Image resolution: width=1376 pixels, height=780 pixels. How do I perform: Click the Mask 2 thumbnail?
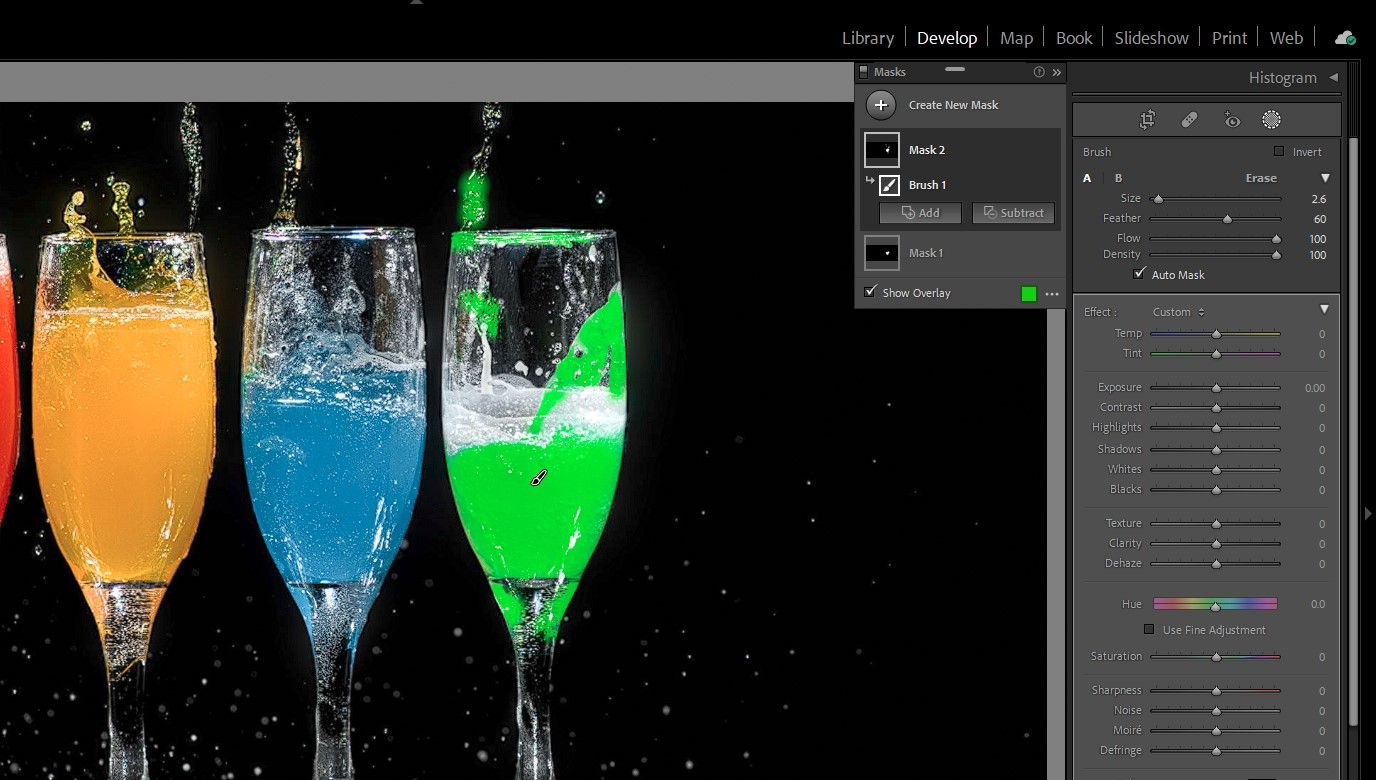point(882,150)
